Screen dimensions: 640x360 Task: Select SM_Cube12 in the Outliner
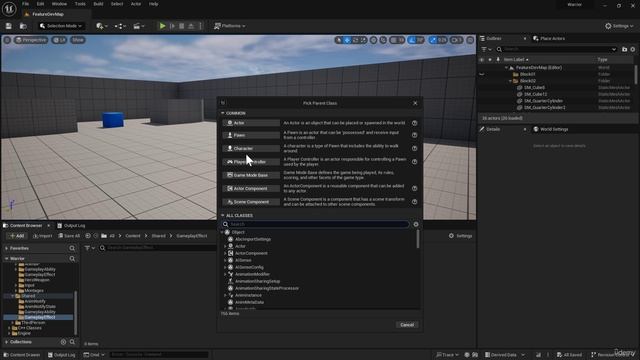click(x=535, y=94)
